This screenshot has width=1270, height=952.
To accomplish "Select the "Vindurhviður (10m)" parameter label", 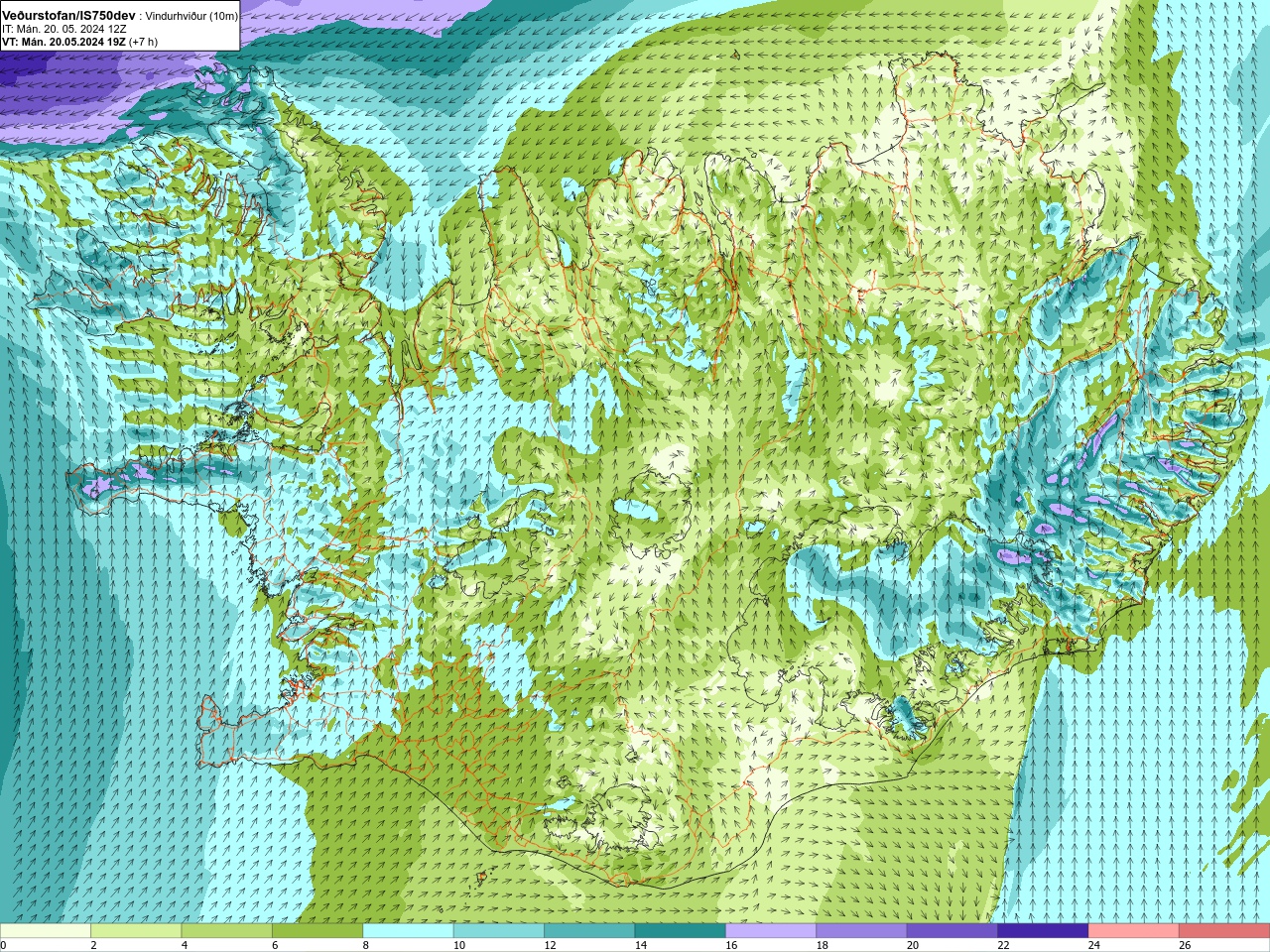I will pyautogui.click(x=192, y=16).
